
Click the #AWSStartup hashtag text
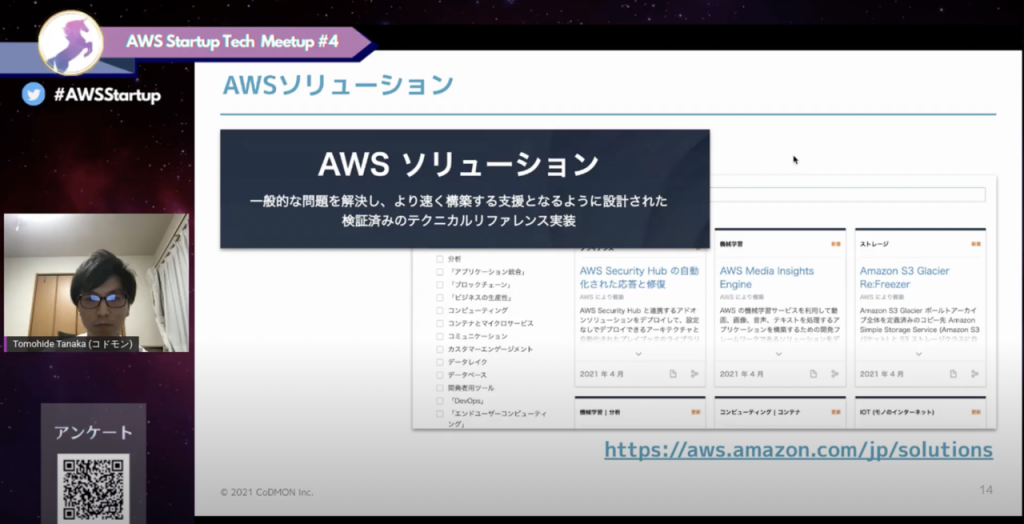(107, 95)
